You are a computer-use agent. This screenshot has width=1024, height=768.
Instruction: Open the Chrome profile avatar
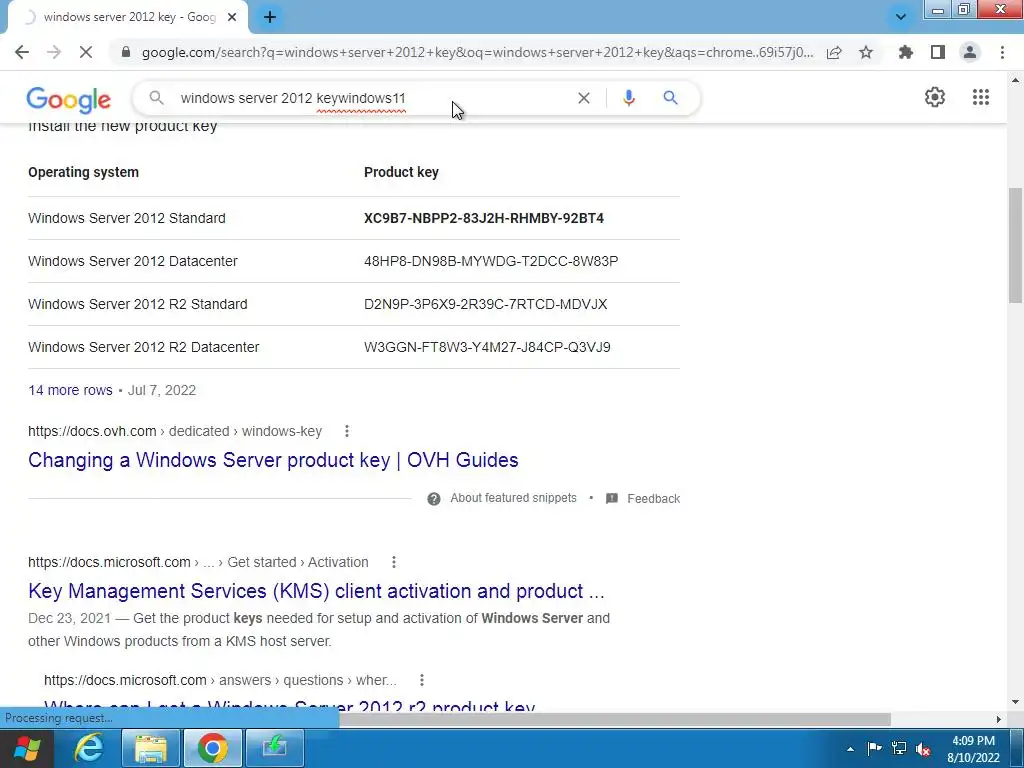(x=970, y=52)
